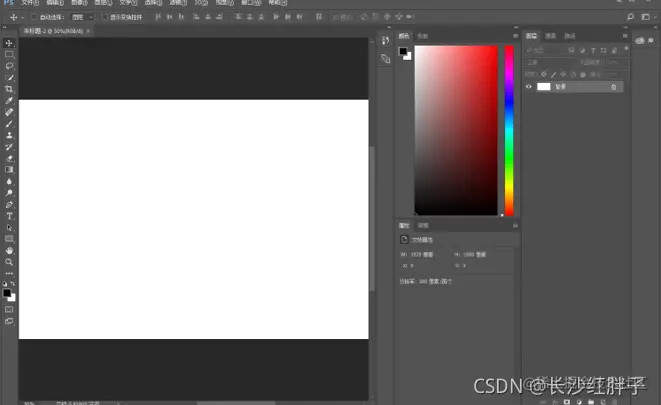The height and width of the screenshot is (405, 661).
Task: Change the screen mode button
Action: (x=9, y=321)
